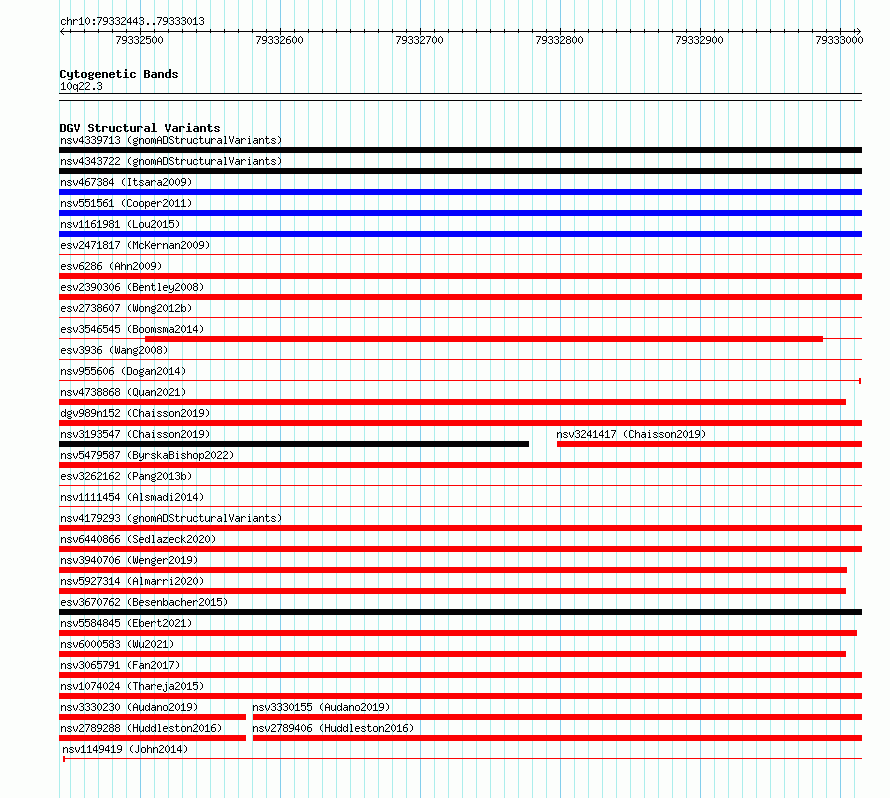Click the chr10:79332443..79333013 coordinate label
This screenshot has height=798, width=890.
pyautogui.click(x=132, y=22)
